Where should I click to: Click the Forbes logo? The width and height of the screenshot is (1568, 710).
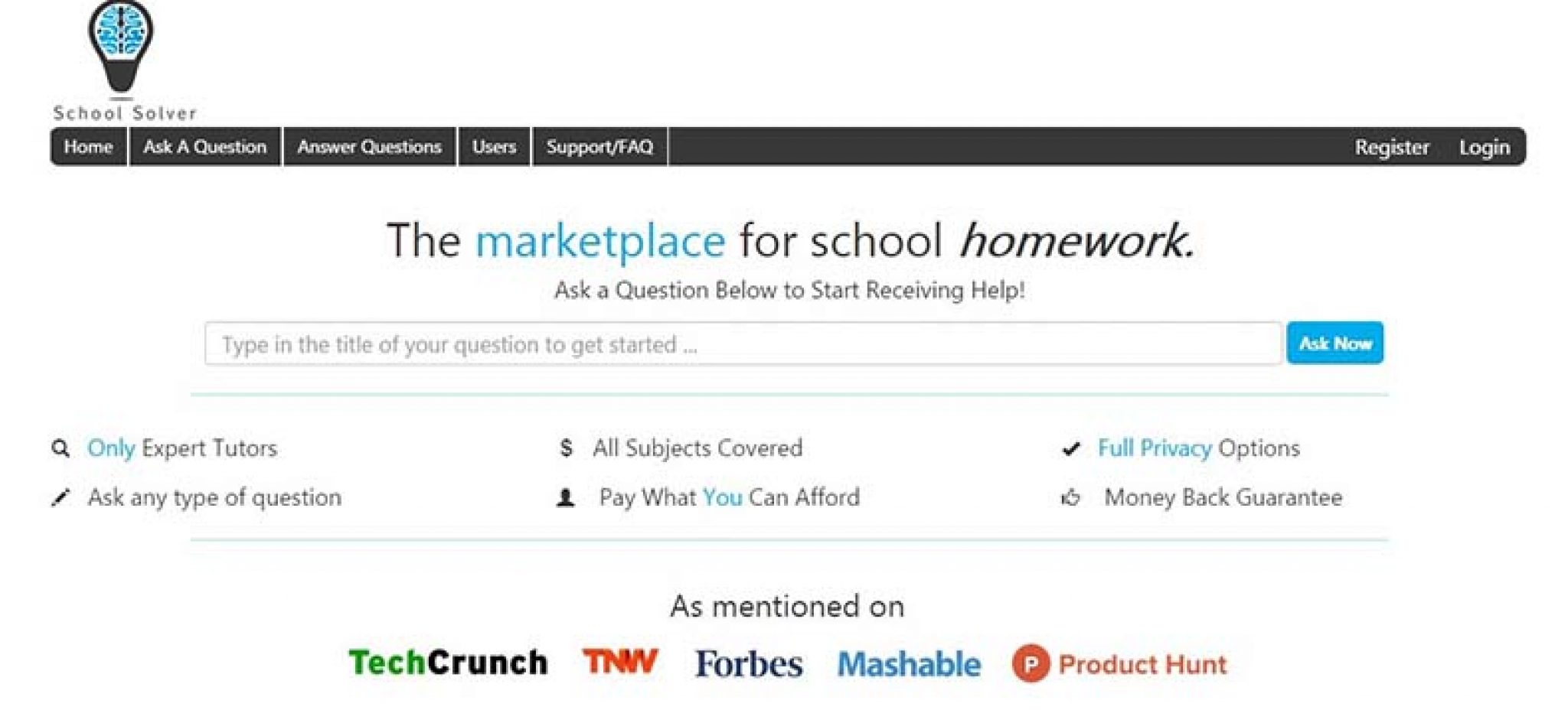coord(749,663)
